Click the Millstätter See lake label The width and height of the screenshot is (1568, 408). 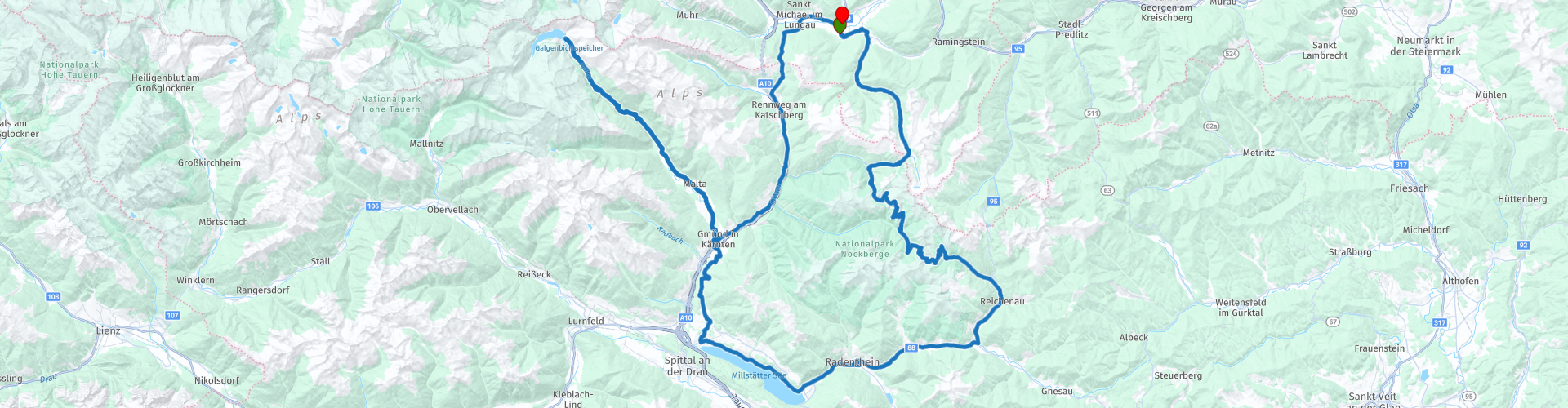[759, 375]
